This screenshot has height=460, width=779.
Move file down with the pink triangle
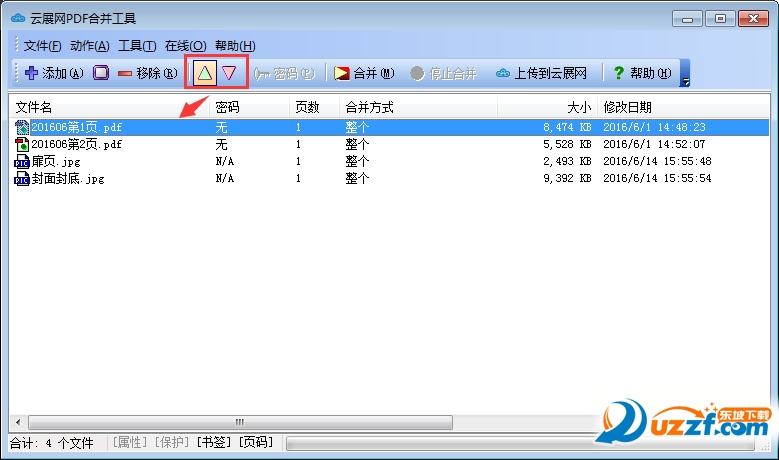click(229, 73)
